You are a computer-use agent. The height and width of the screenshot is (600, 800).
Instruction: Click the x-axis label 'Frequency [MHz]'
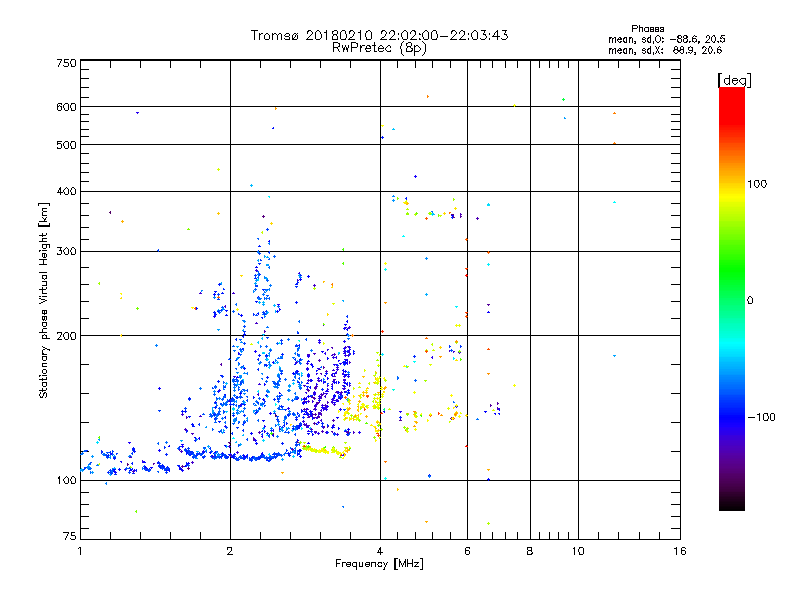379,564
